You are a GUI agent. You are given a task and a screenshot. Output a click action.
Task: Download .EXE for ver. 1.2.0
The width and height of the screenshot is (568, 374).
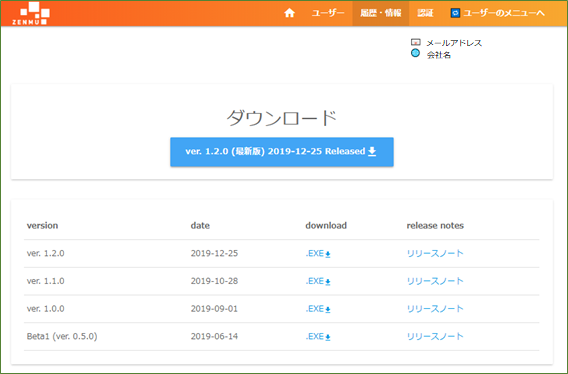(x=318, y=254)
